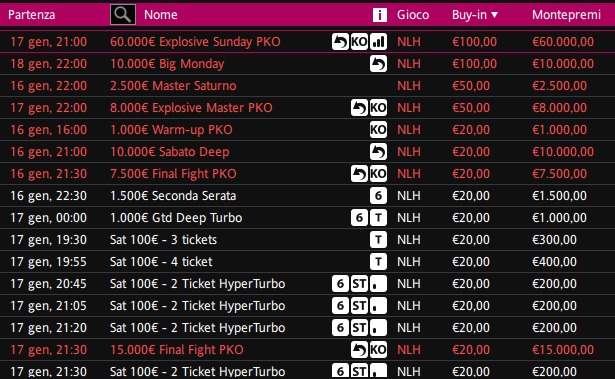Select 60.000€ Explosive Sunday PKO tournament
The width and height of the screenshot is (615, 379).
[195, 42]
